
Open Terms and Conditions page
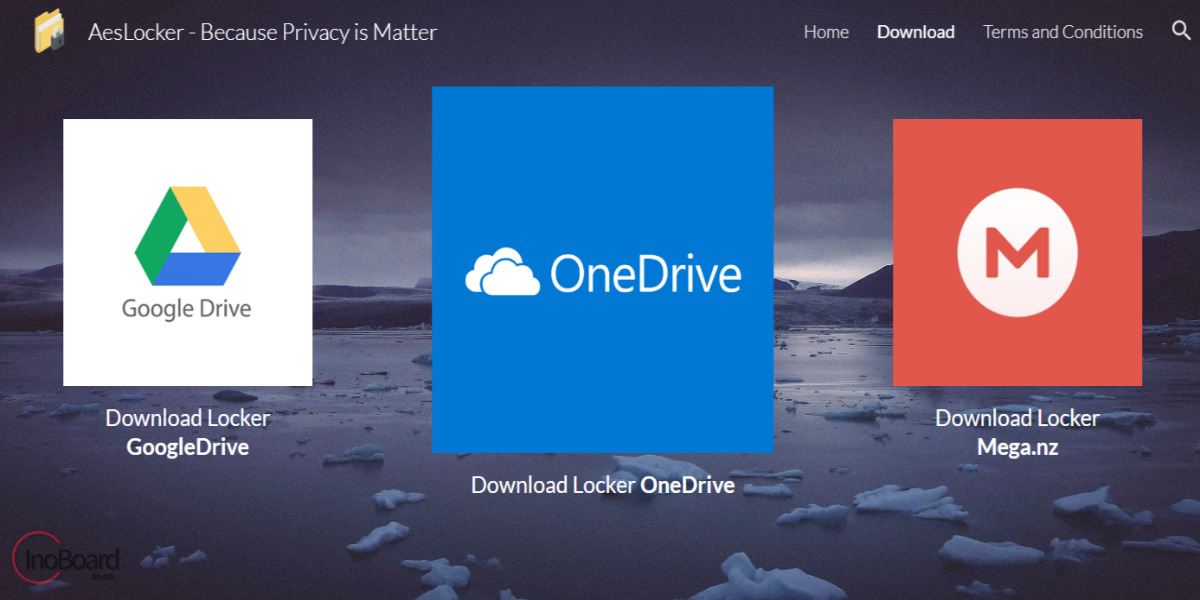[1063, 32]
